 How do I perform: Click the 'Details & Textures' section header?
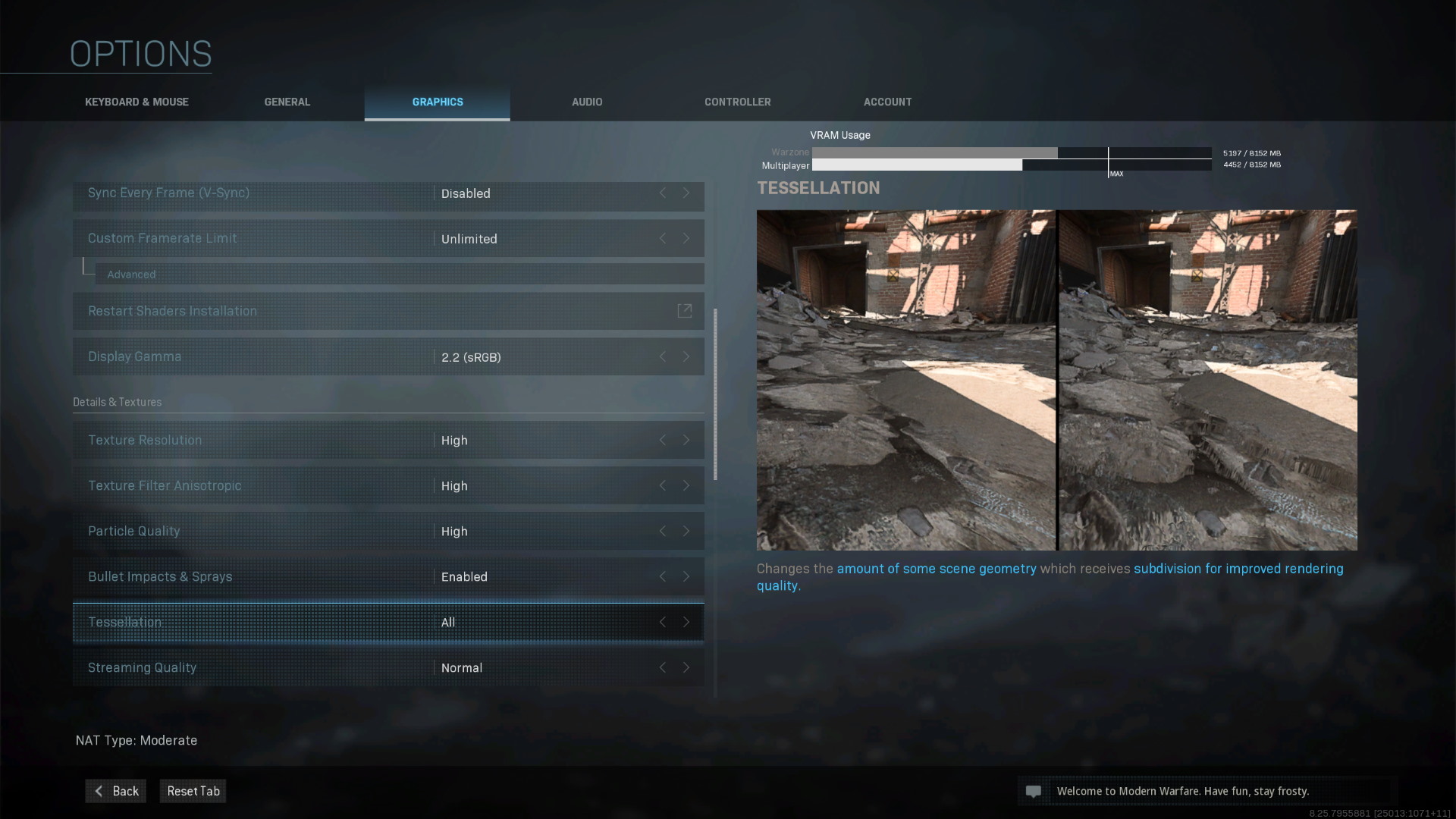point(117,402)
